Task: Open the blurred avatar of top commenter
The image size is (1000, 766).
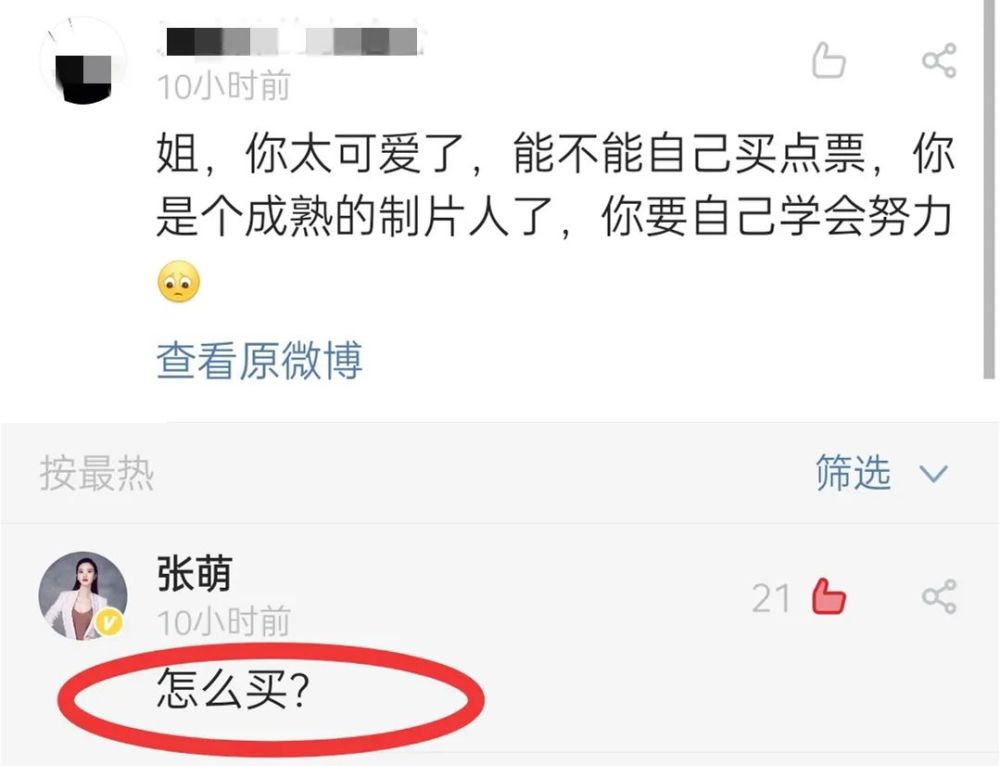Action: pyautogui.click(x=83, y=61)
